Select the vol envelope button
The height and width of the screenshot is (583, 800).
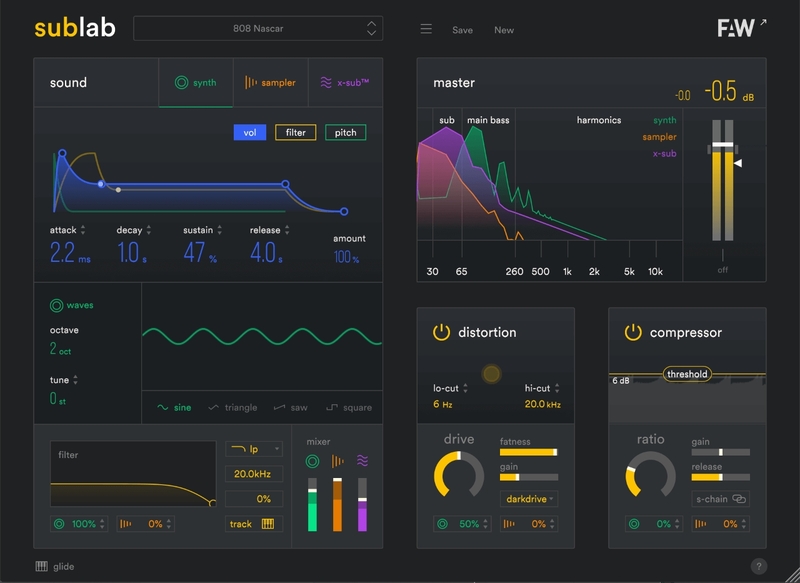[x=249, y=133]
